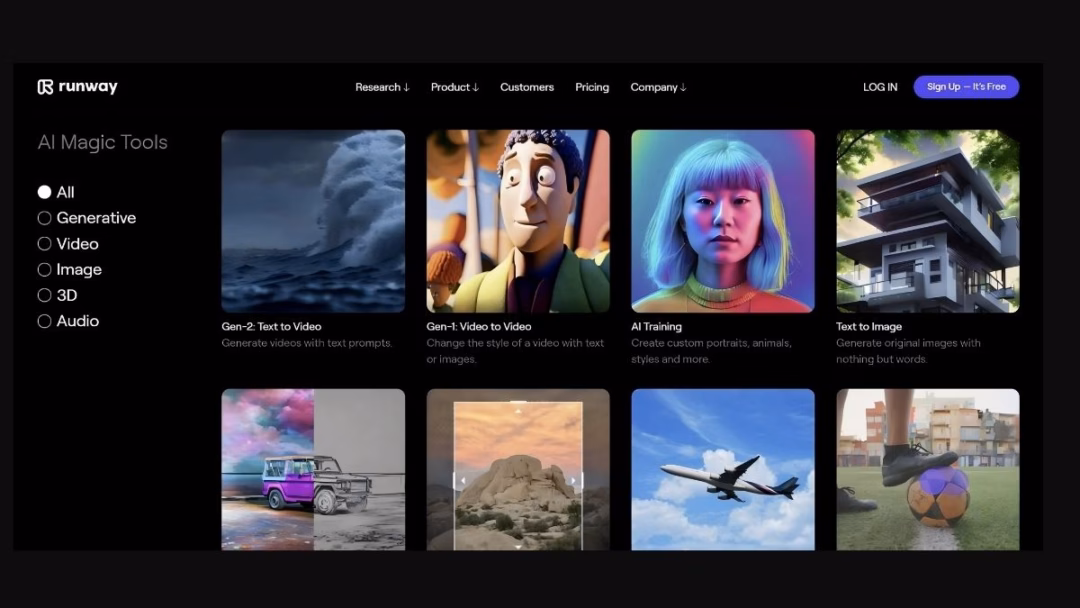This screenshot has height=608, width=1080.
Task: Go to the Customers page
Action: click(527, 87)
